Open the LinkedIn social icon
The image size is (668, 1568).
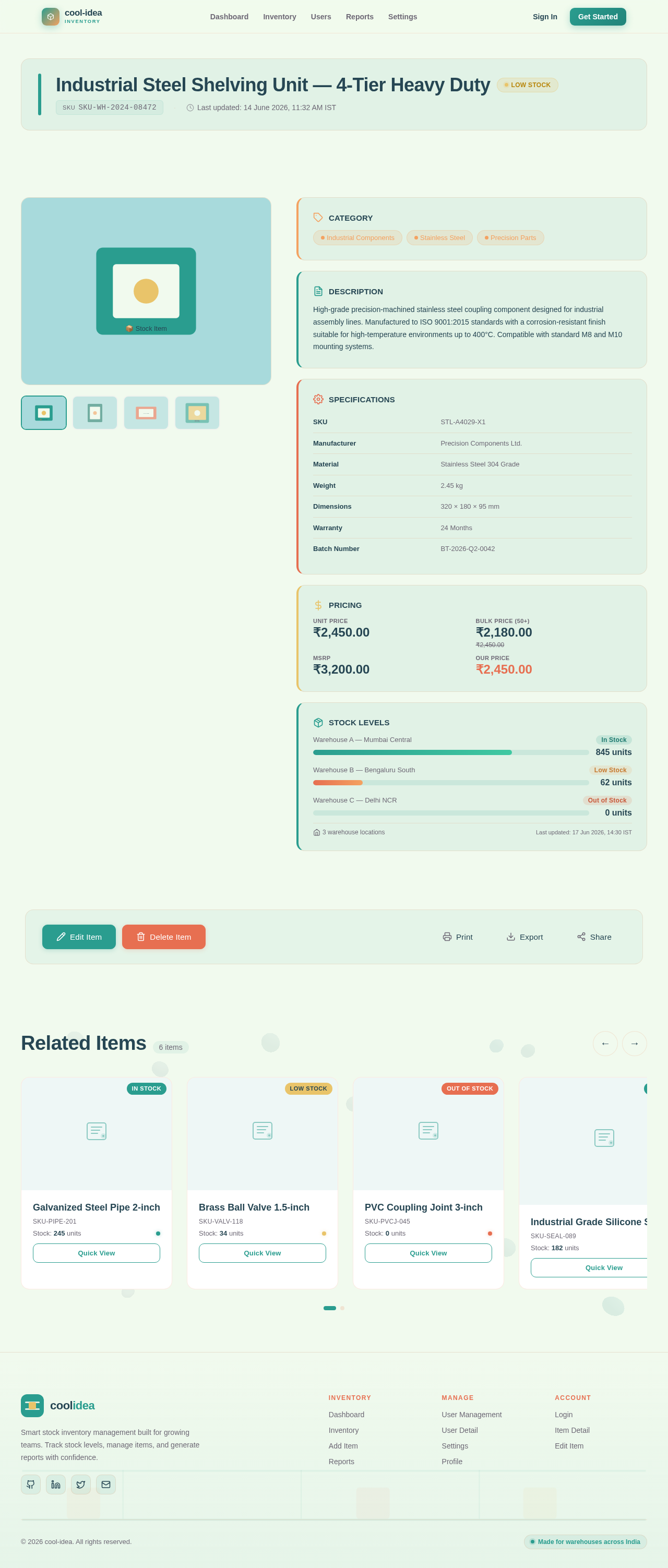coord(55,1484)
